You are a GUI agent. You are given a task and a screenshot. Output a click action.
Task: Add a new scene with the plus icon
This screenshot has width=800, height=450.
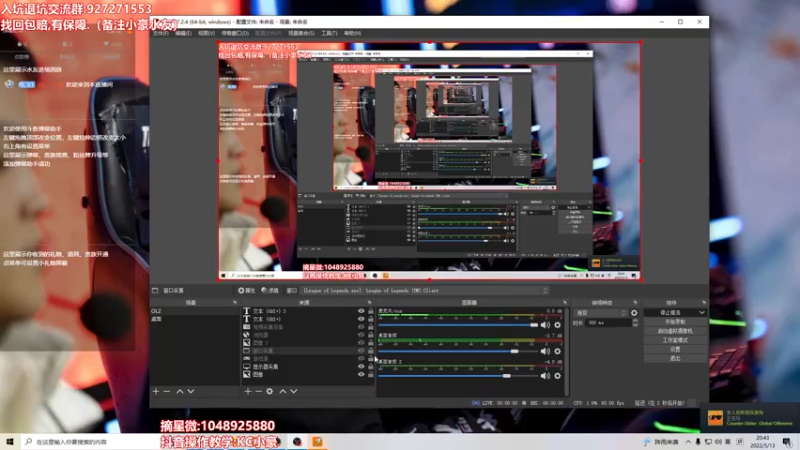156,391
